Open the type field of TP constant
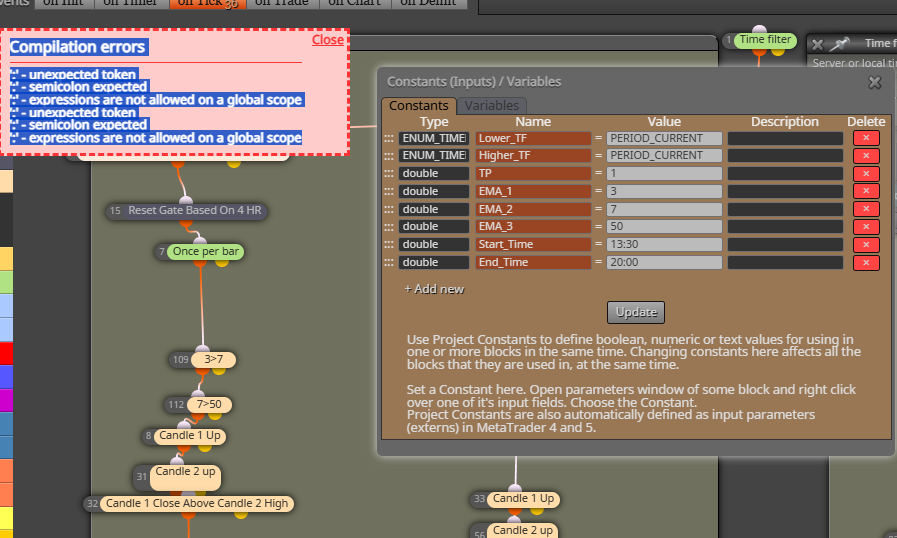This screenshot has width=897, height=538. pos(434,173)
